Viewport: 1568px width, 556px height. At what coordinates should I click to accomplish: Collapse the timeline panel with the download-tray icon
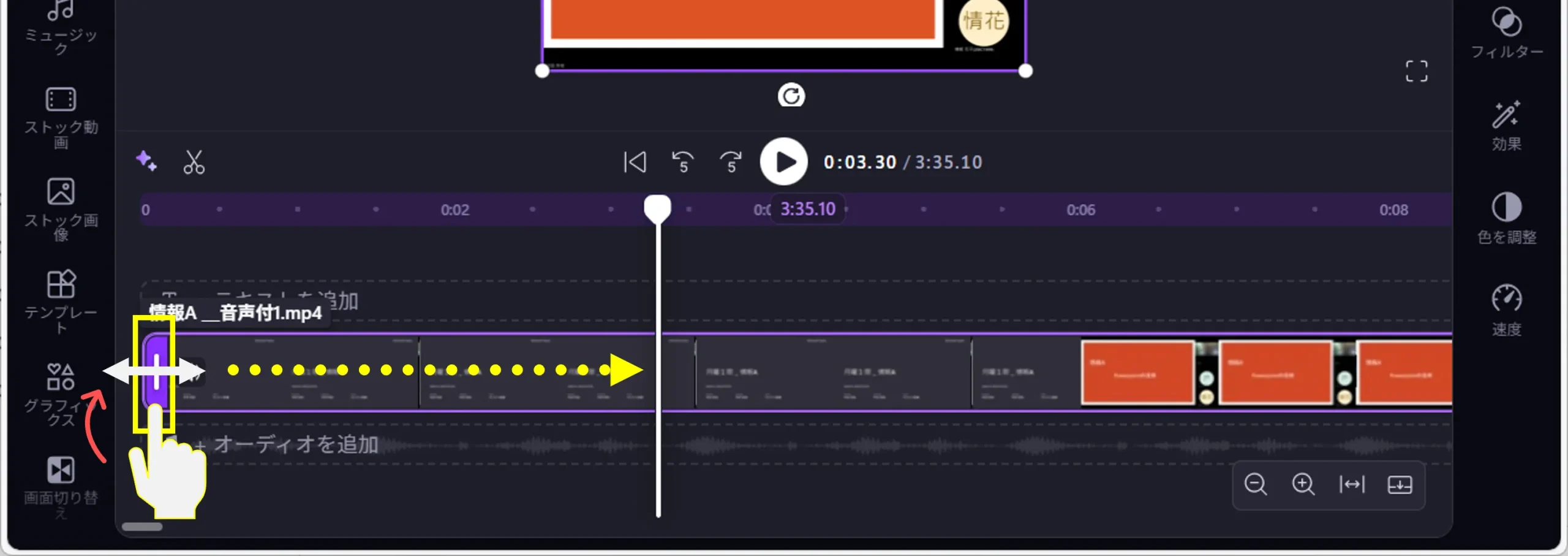1400,484
